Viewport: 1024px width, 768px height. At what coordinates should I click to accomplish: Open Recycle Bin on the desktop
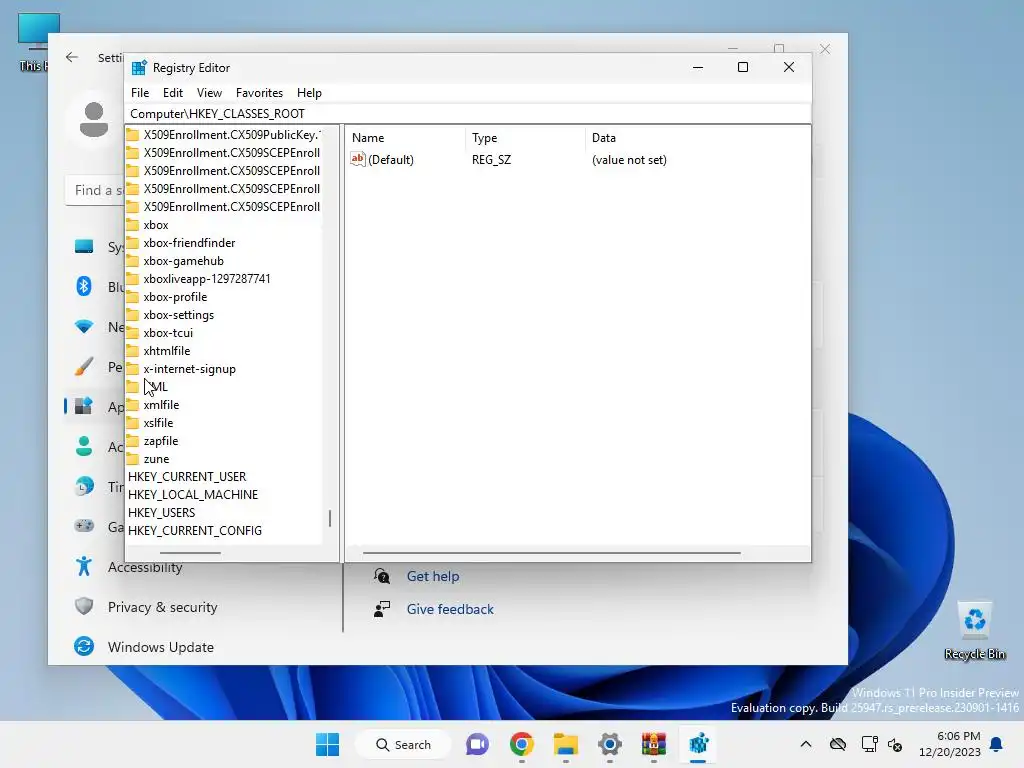pyautogui.click(x=974, y=630)
